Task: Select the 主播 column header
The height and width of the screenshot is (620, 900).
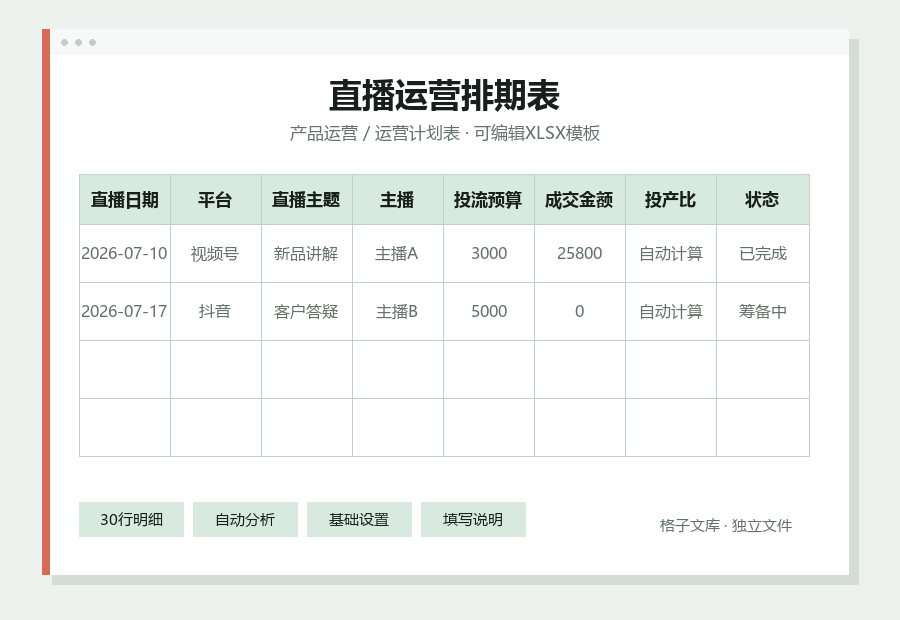Action: pos(398,200)
